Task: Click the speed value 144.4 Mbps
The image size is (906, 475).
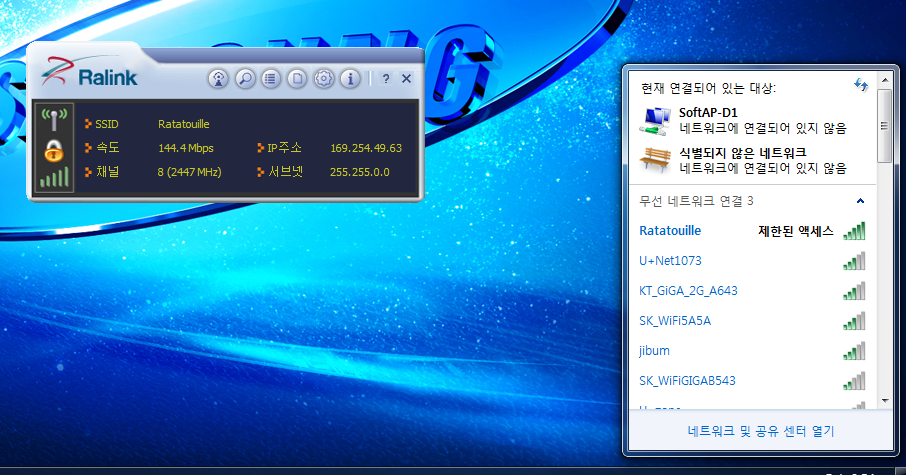Action: click(186, 148)
